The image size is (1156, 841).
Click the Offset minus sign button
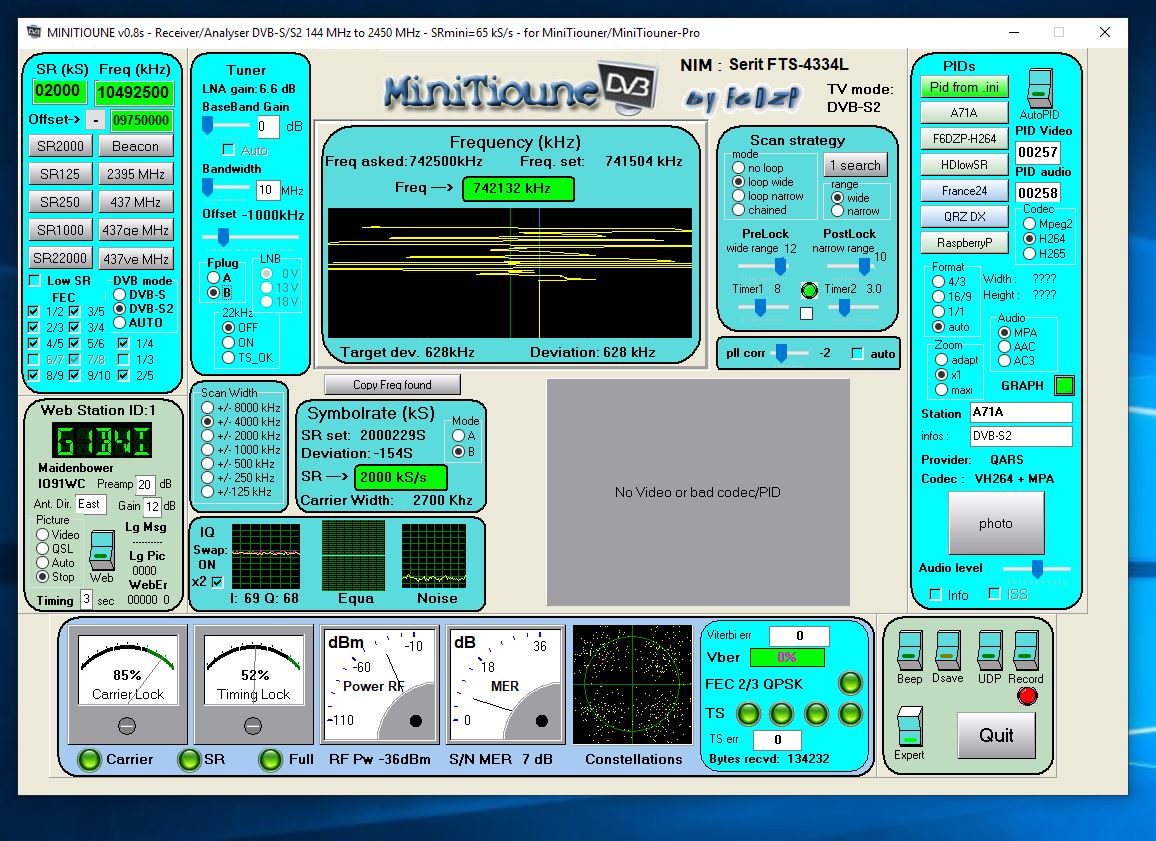[96, 119]
